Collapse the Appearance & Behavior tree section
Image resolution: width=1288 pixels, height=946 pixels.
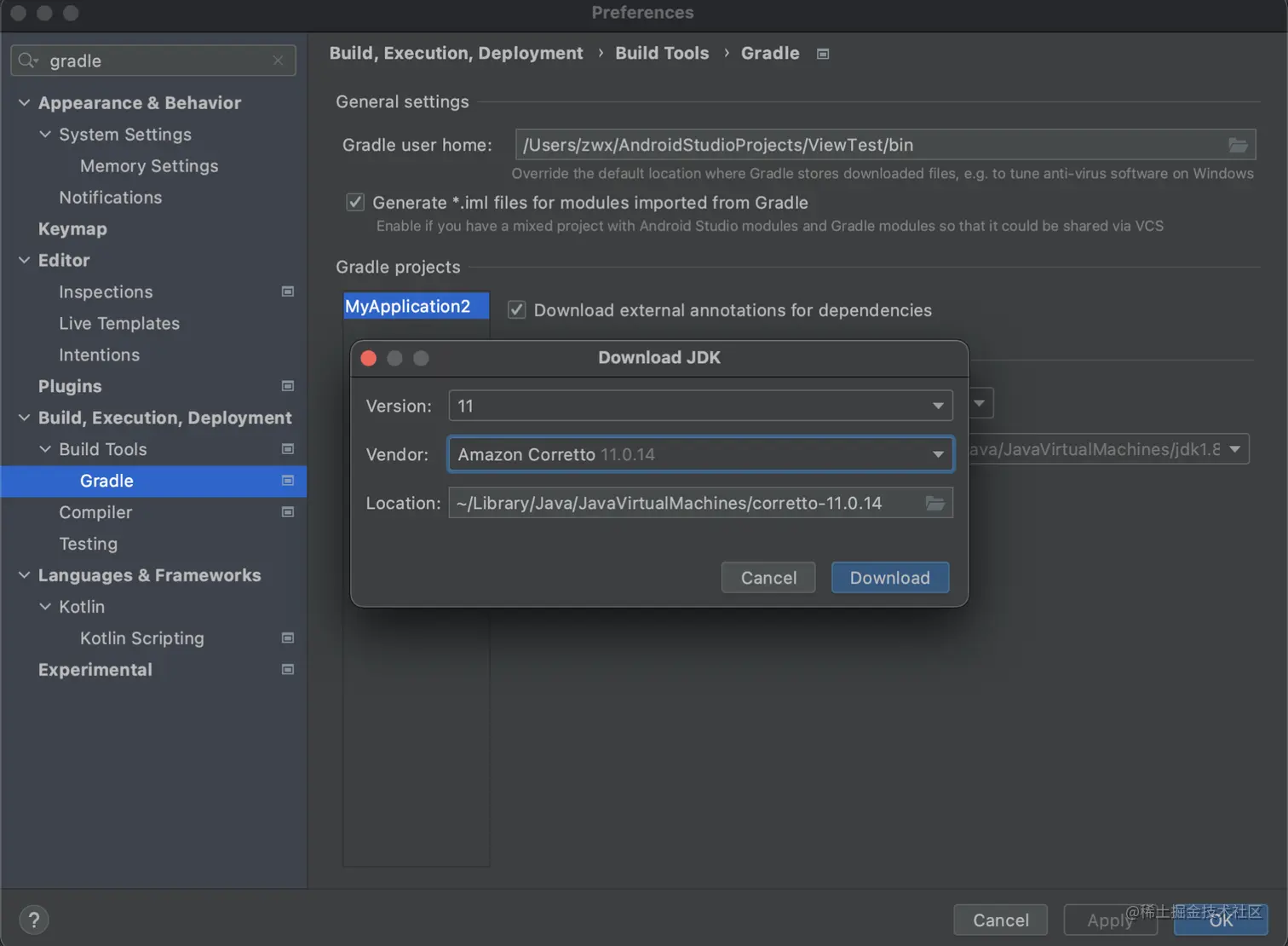pyautogui.click(x=25, y=103)
